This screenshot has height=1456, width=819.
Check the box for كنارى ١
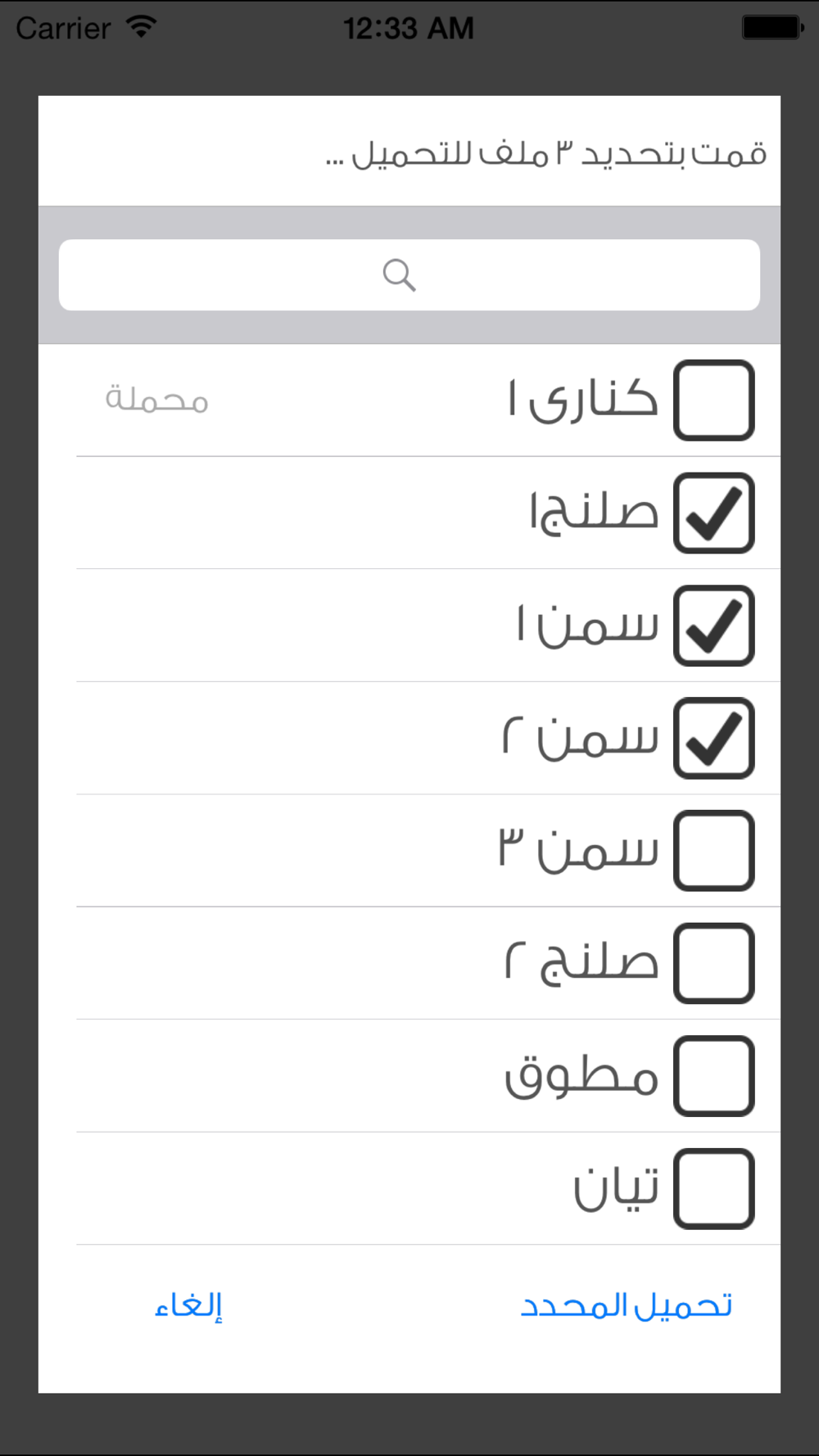point(713,400)
